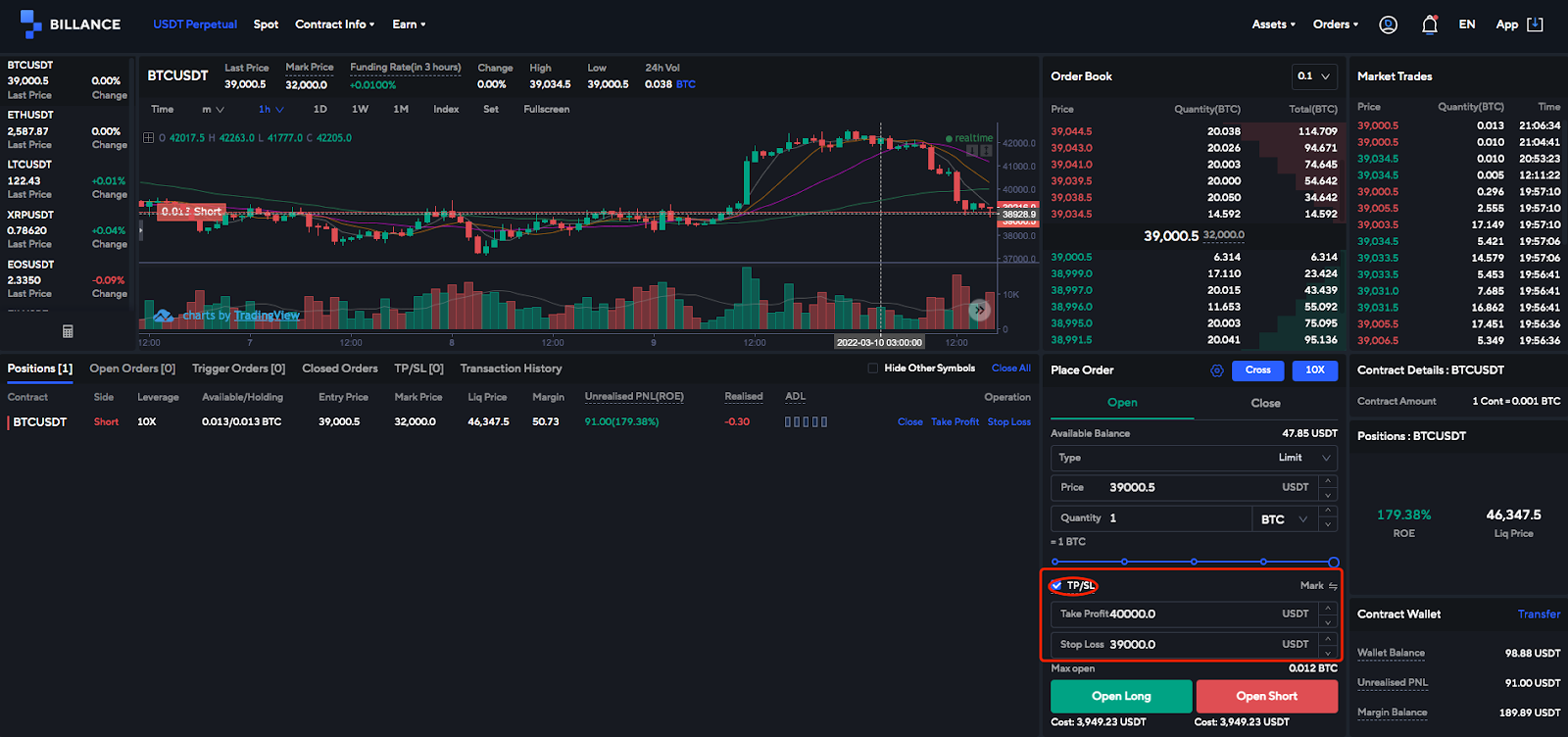This screenshot has width=1568, height=737.
Task: Click the notification bell icon
Action: [x=1429, y=25]
